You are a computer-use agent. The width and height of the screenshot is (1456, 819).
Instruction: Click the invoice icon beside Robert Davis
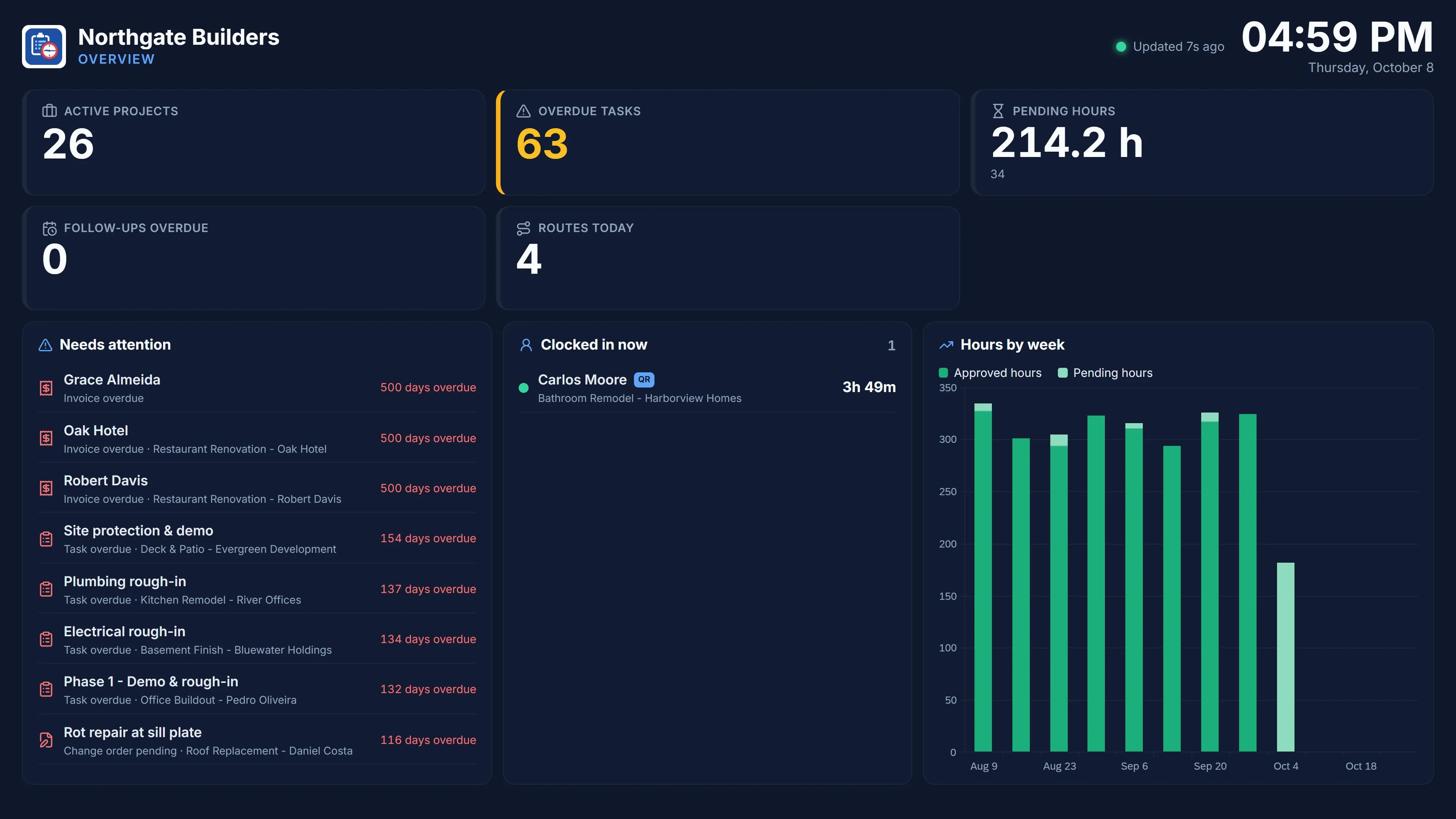tap(46, 488)
